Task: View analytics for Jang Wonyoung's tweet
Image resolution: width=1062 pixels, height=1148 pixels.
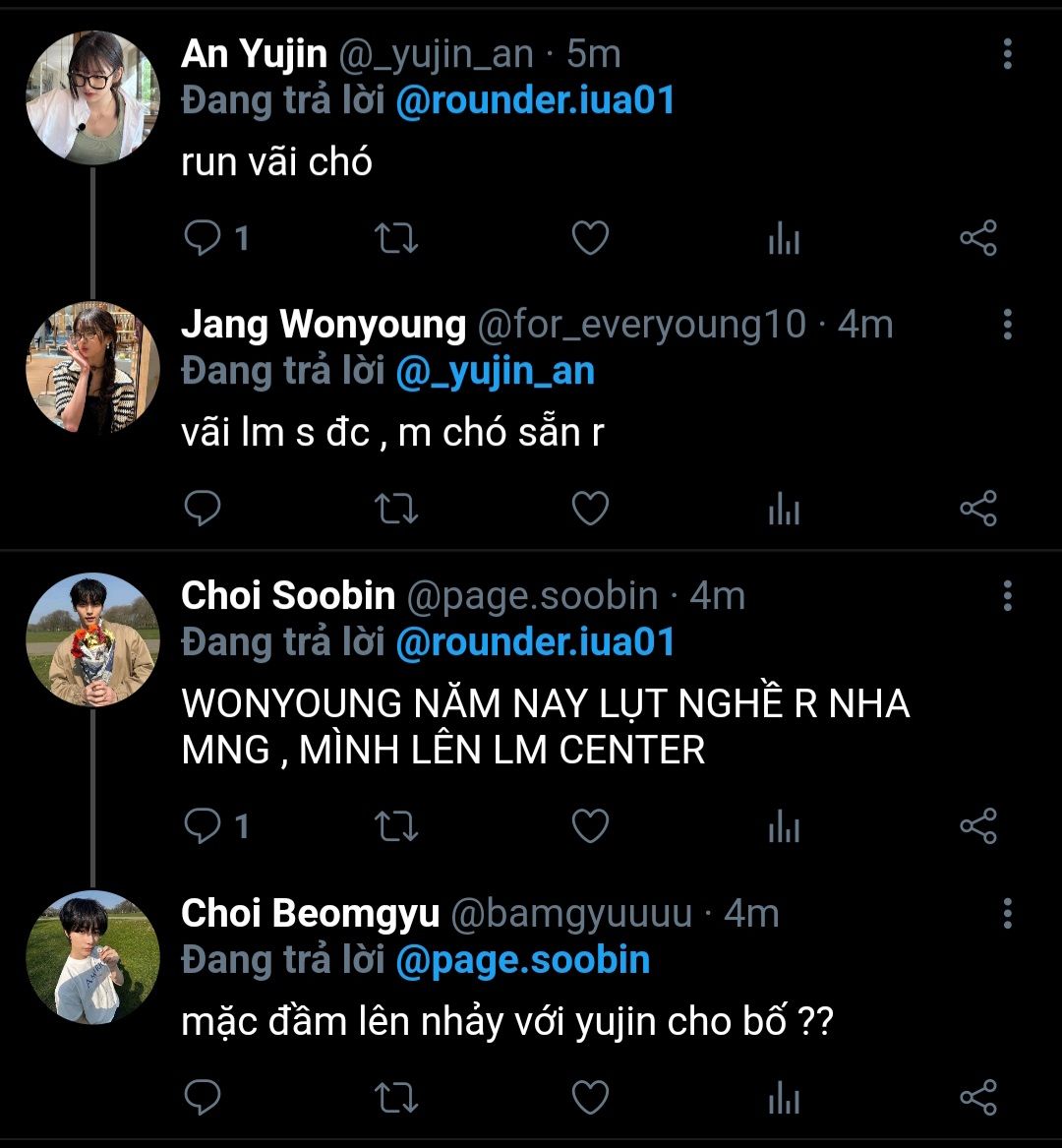Action: point(784,509)
